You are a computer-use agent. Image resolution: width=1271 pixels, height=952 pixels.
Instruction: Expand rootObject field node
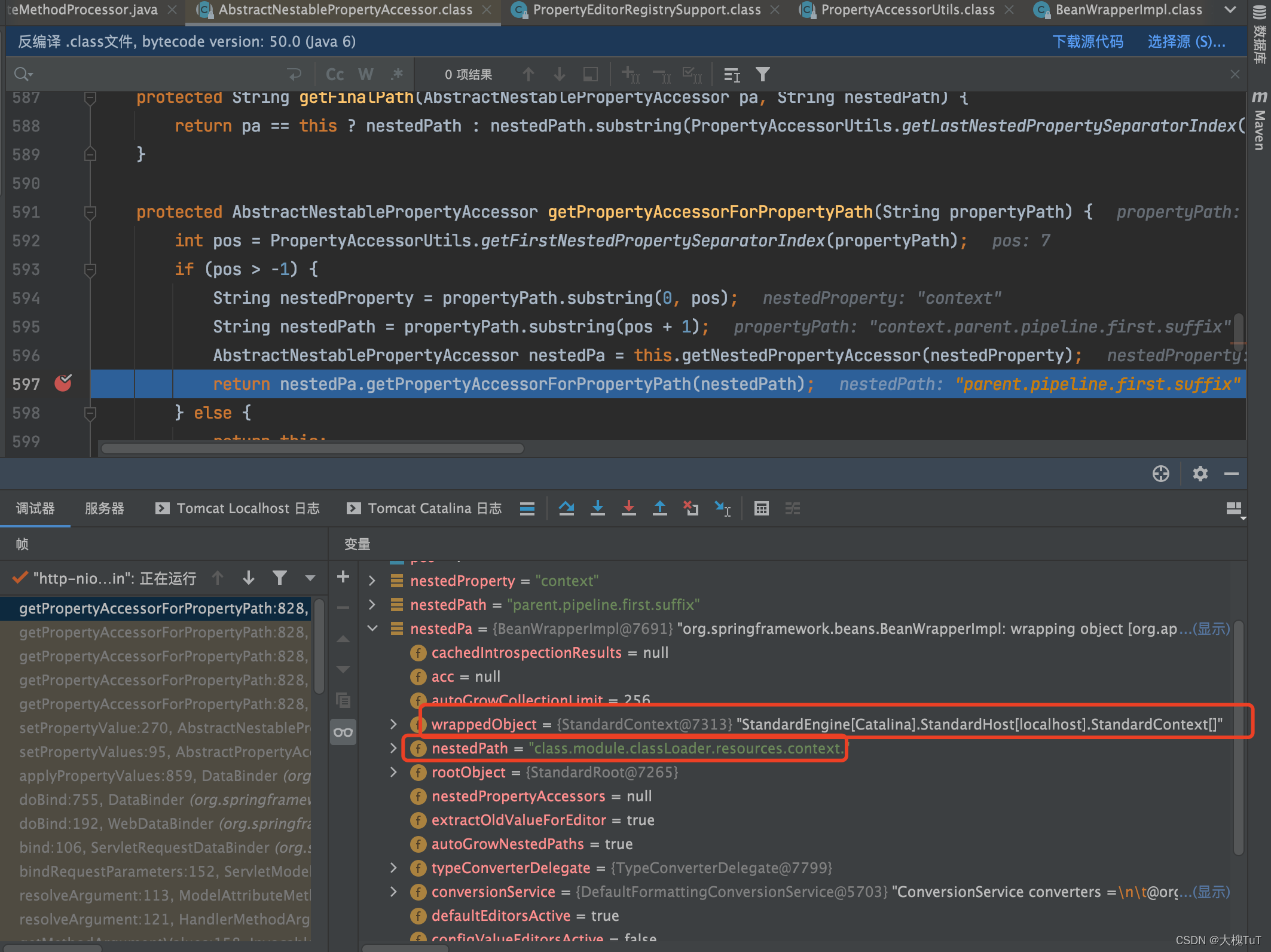[x=393, y=772]
